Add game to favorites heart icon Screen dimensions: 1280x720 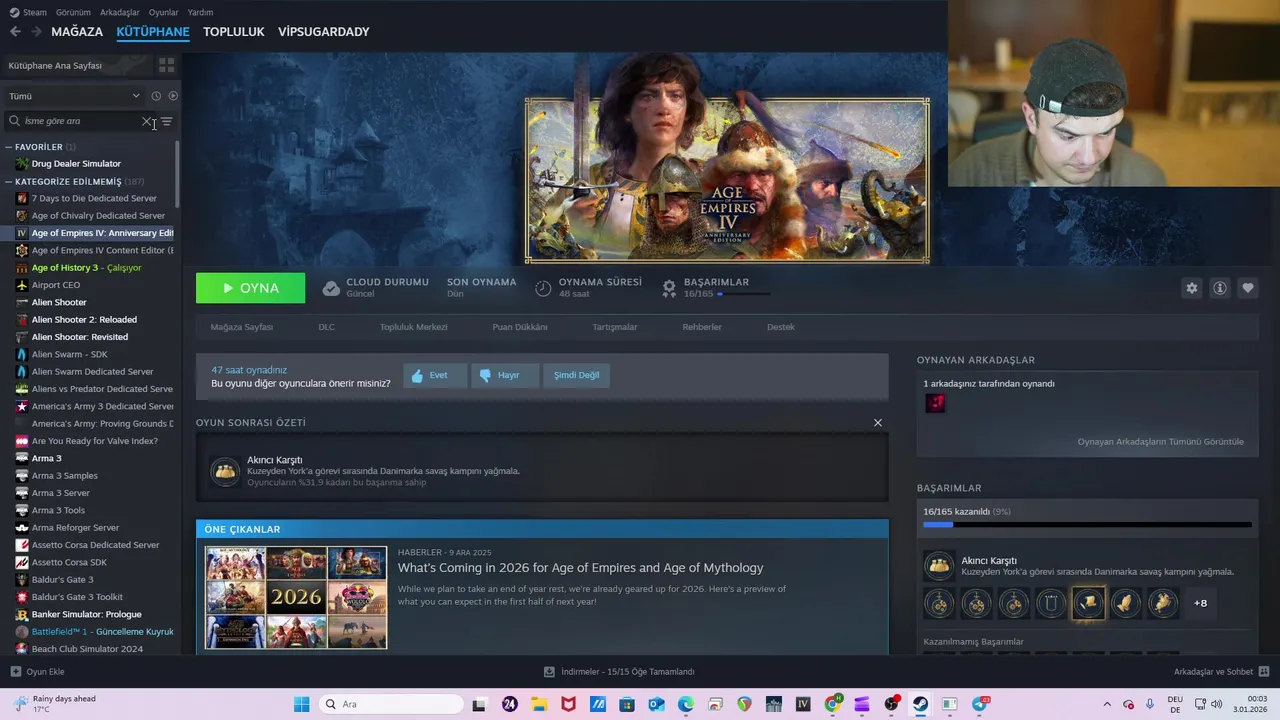[x=1247, y=288]
